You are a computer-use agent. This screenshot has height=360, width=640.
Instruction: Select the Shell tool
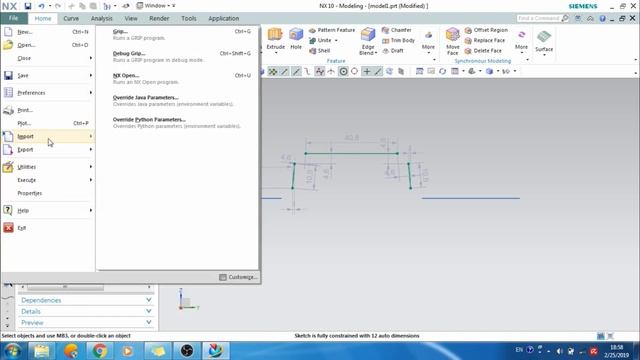(320, 51)
